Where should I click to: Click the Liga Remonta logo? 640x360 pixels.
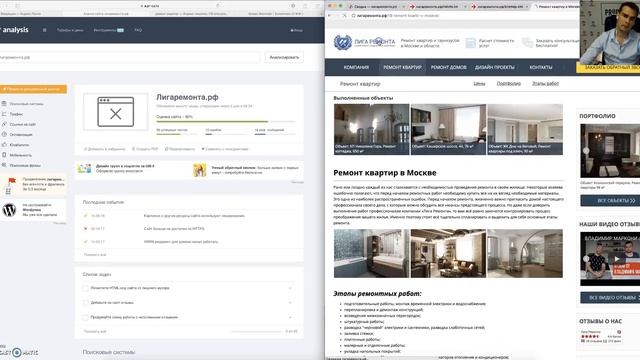[364, 42]
